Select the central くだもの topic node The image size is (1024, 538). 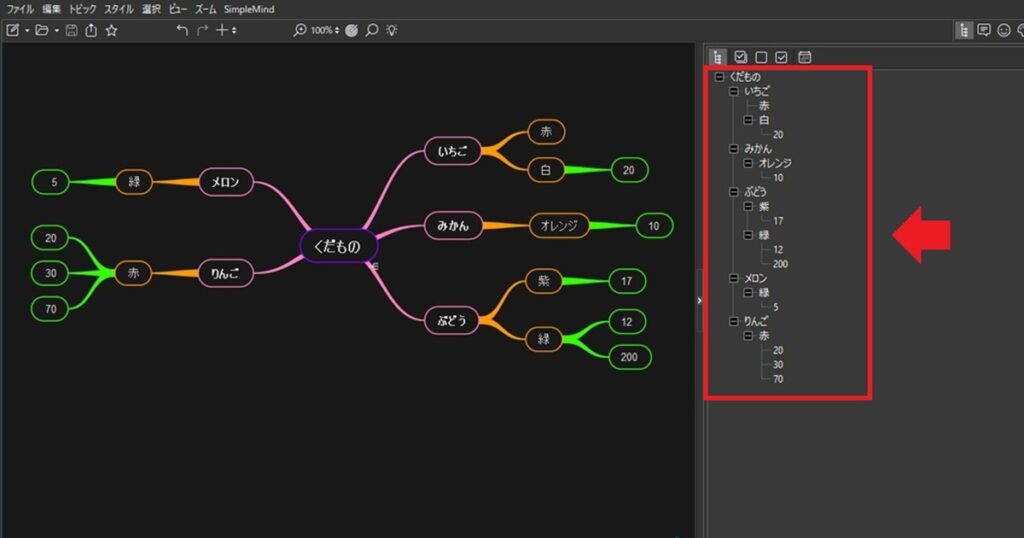pos(336,246)
